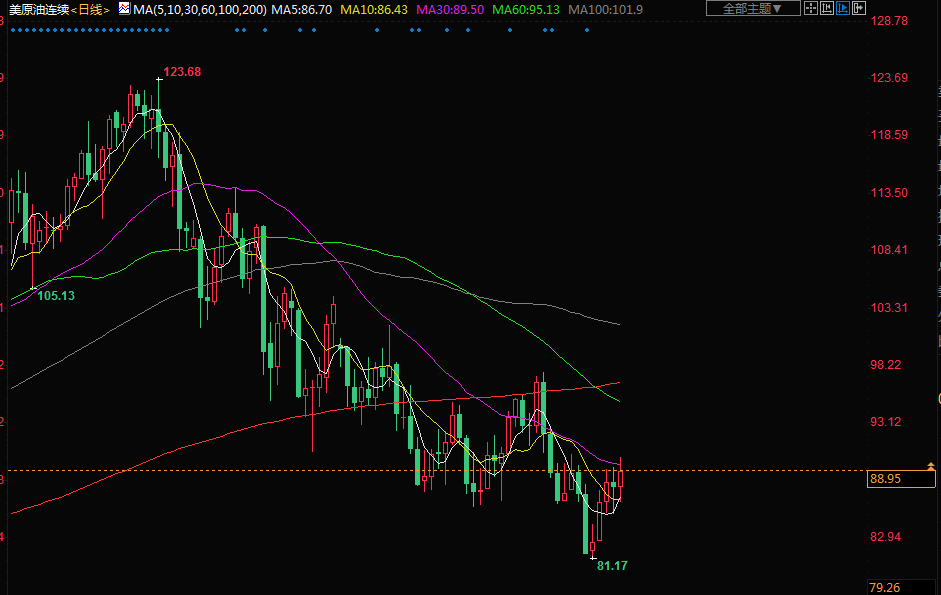
Task: Click the 81.17 low price marker
Action: click(612, 566)
